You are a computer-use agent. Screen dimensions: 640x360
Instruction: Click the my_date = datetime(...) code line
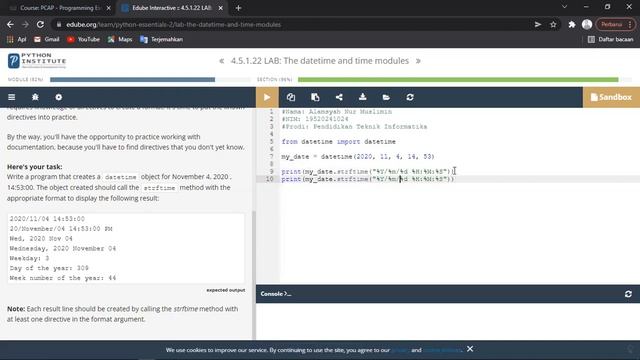point(358,157)
